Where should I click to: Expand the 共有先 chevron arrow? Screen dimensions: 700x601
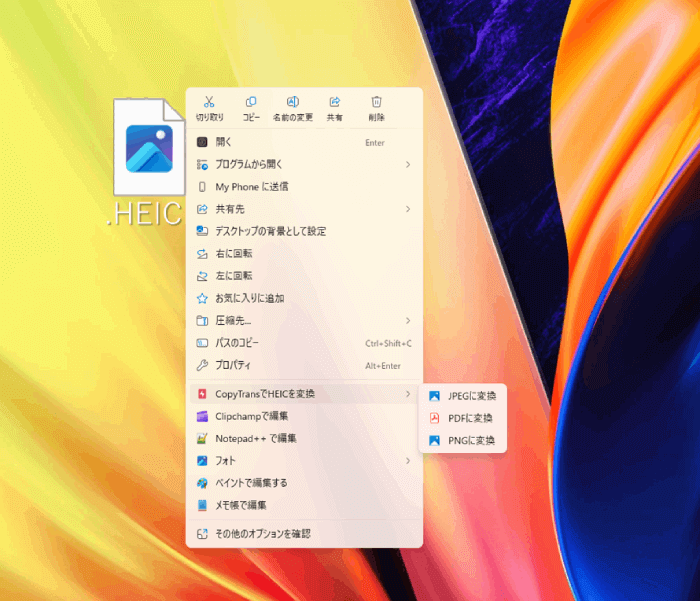point(408,209)
